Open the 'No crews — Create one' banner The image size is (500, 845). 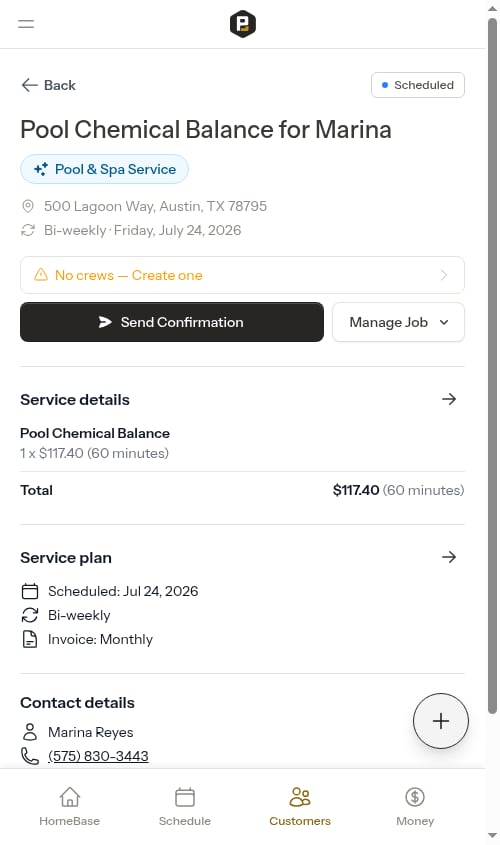tap(242, 275)
